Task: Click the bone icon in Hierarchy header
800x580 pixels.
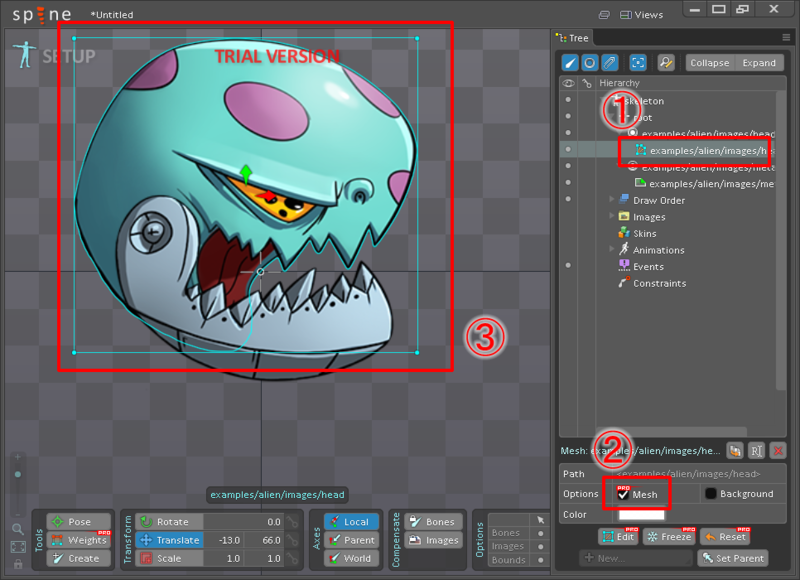Action: click(x=587, y=83)
